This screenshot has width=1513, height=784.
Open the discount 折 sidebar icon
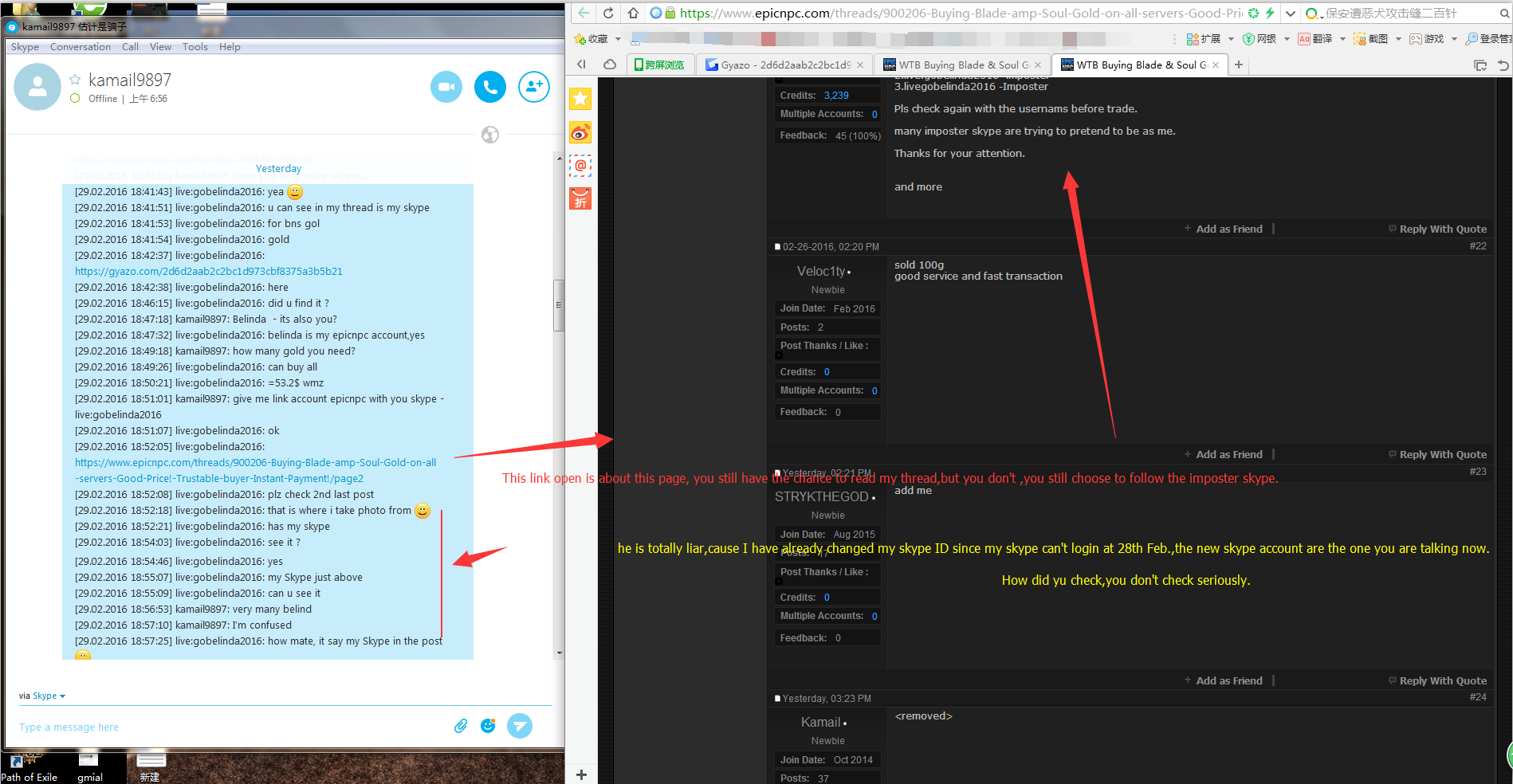580,199
